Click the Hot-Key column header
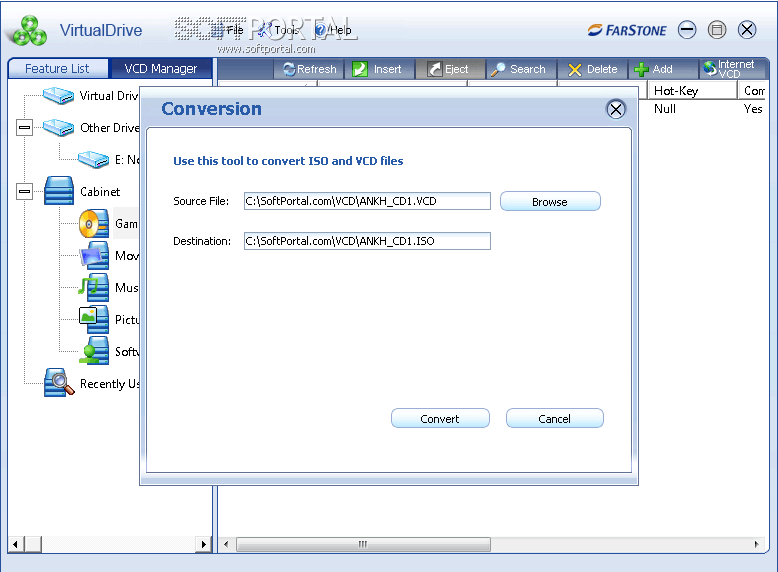This screenshot has width=778, height=572. coord(692,90)
